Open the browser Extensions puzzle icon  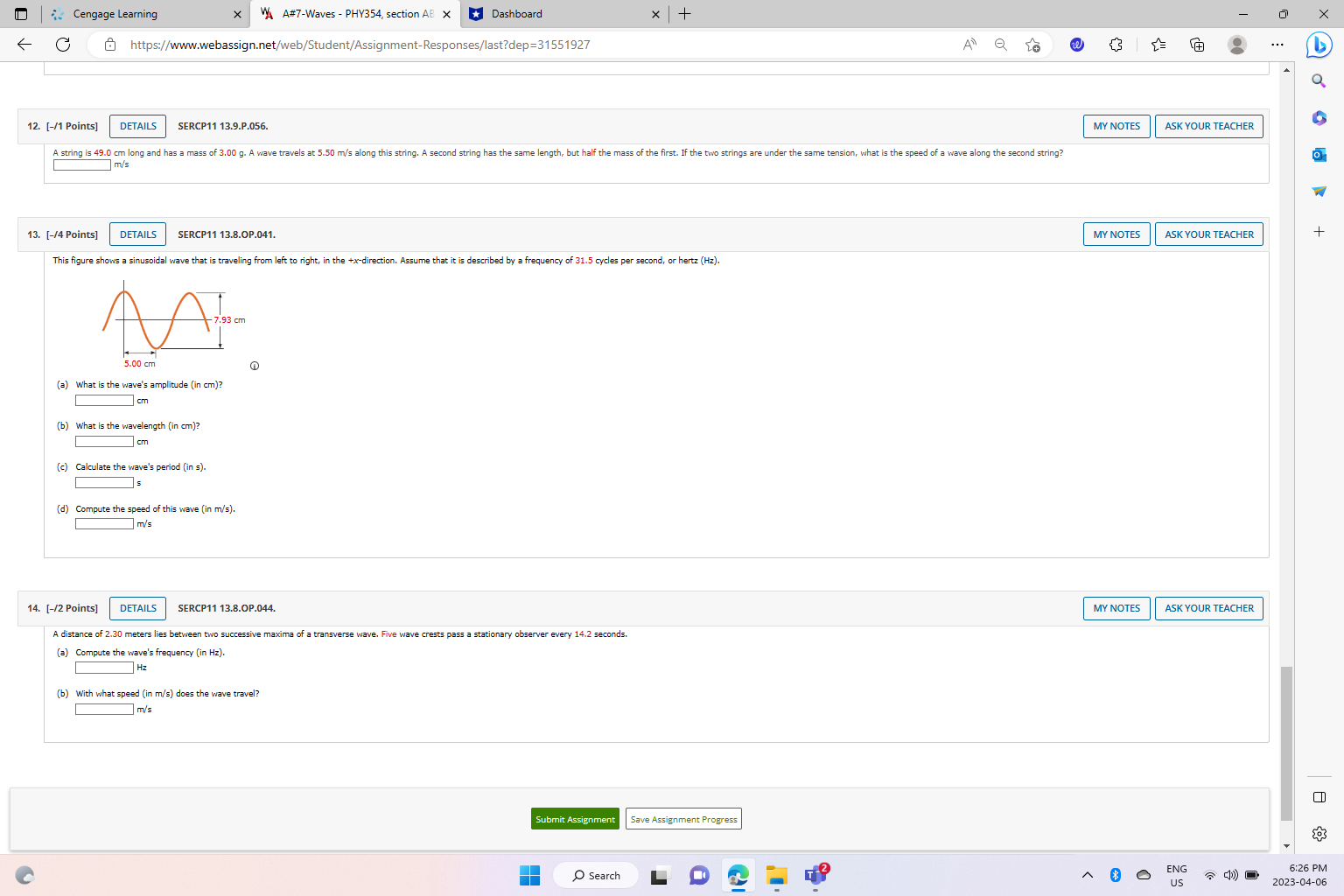(x=1116, y=44)
